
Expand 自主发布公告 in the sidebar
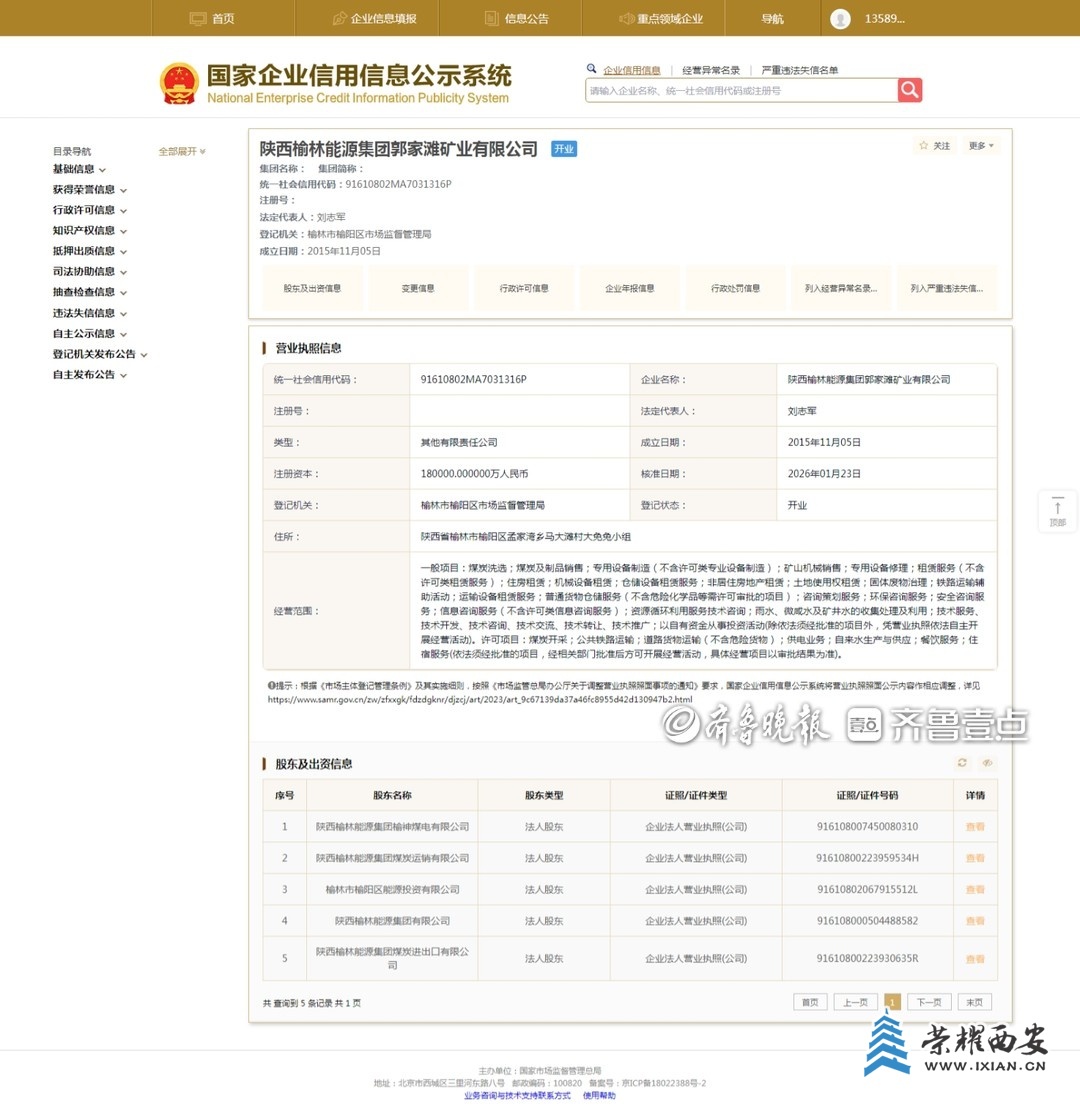click(90, 375)
